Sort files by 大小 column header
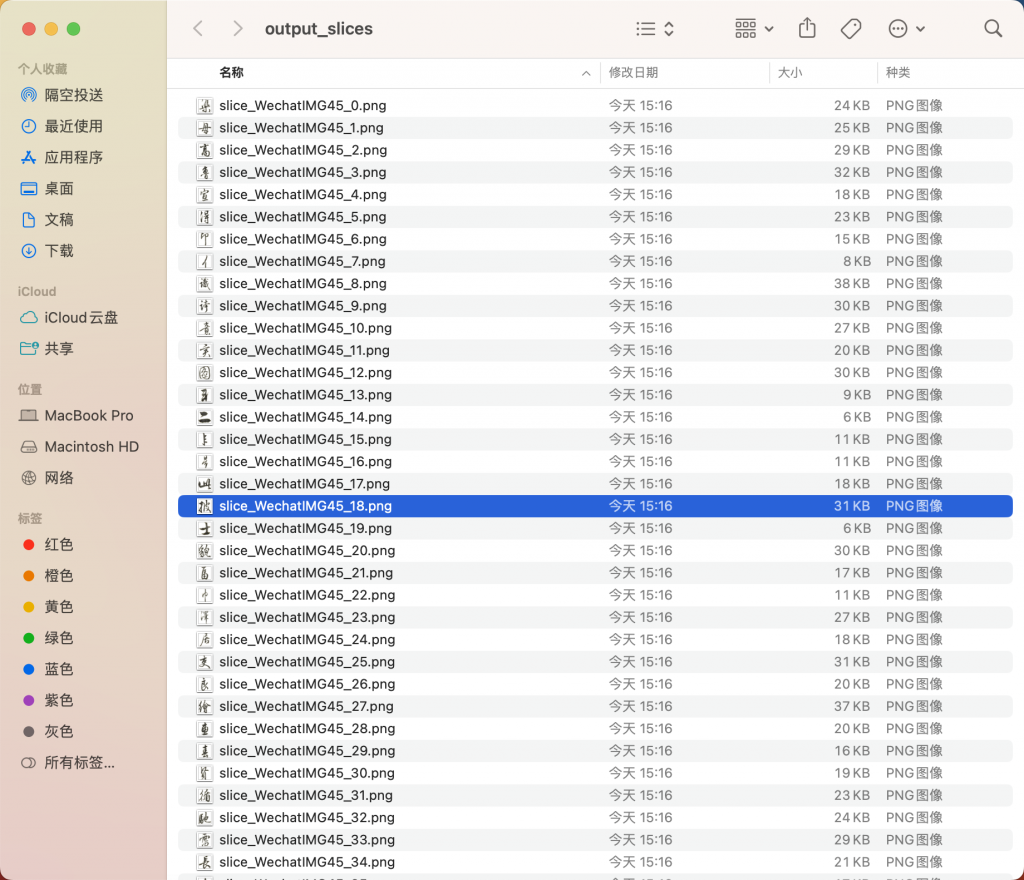The width and height of the screenshot is (1024, 880). 789,73
